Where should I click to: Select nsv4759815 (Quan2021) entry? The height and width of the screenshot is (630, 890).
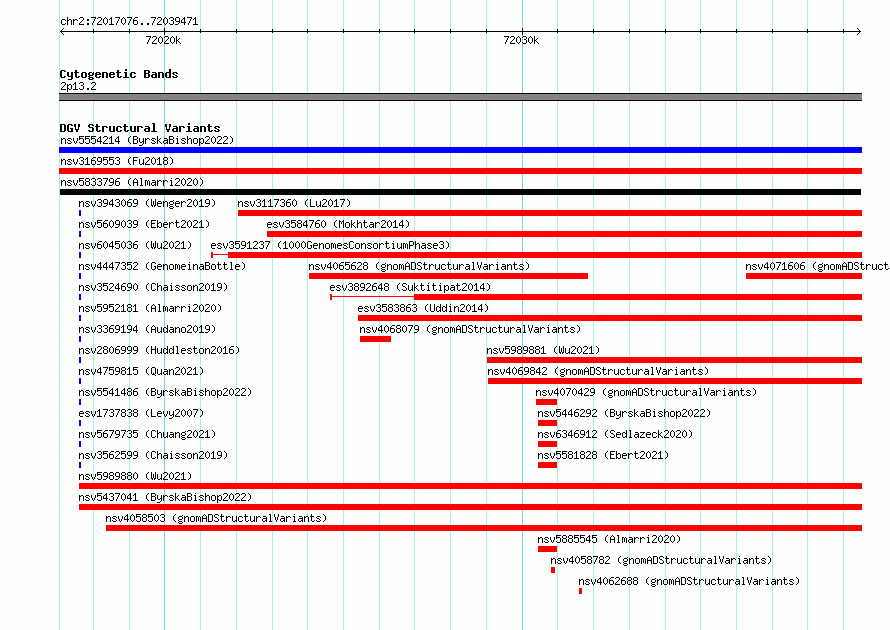pyautogui.click(x=141, y=371)
